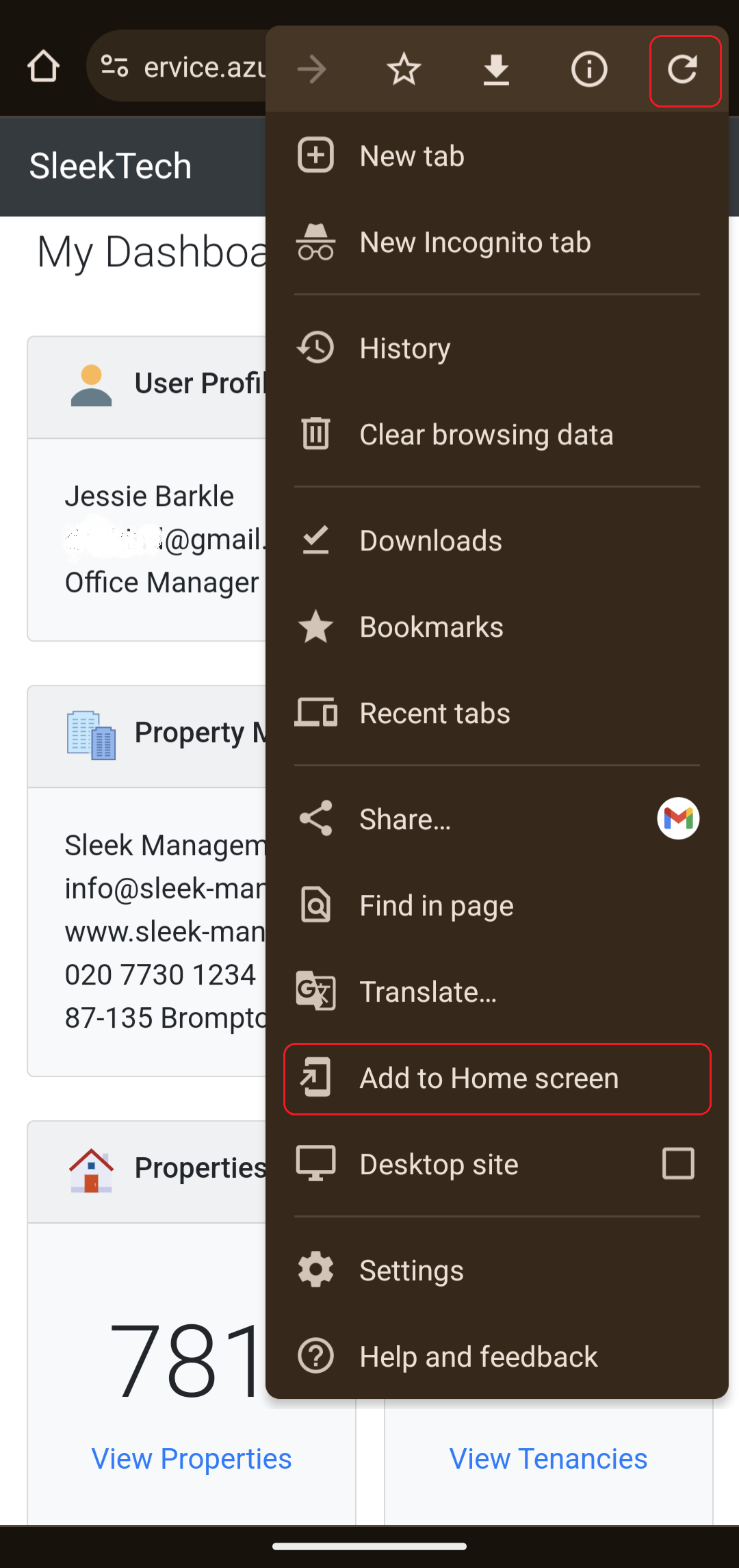Viewport: 739px width, 1568px height.
Task: Bookmark this page with star icon
Action: point(404,69)
